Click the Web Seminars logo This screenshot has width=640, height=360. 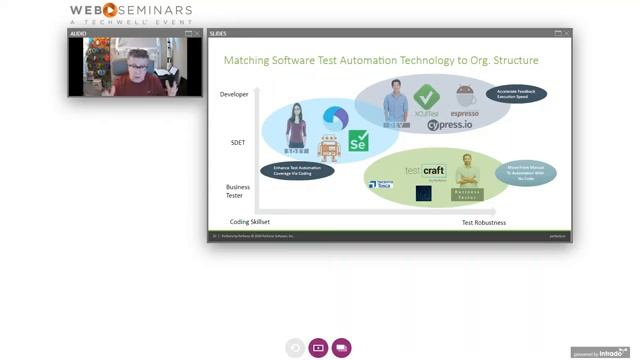coord(131,14)
